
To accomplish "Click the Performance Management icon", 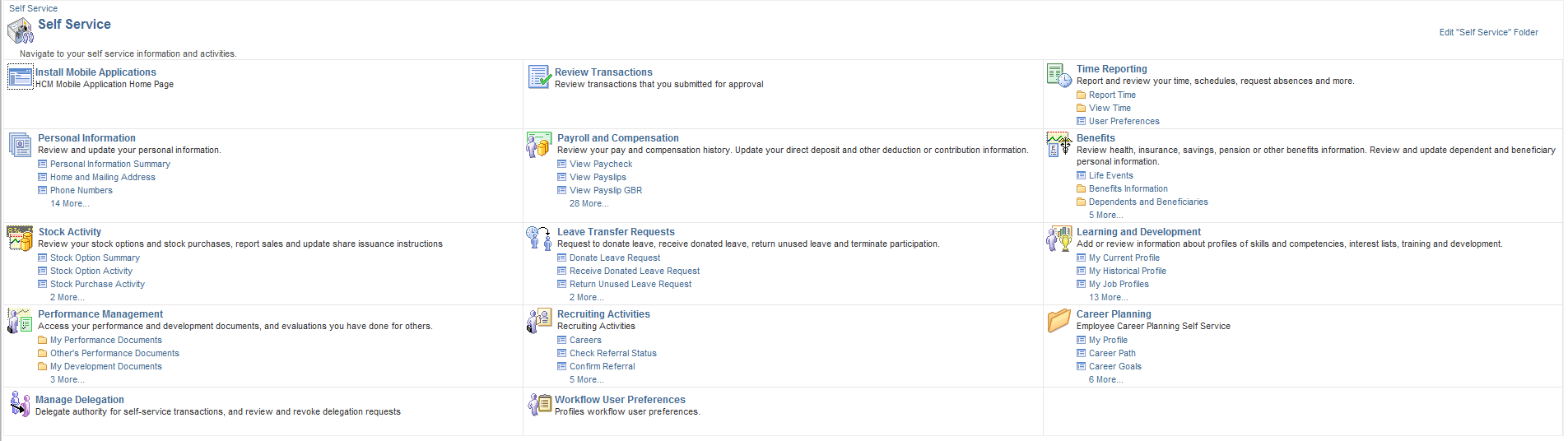I will tap(20, 321).
